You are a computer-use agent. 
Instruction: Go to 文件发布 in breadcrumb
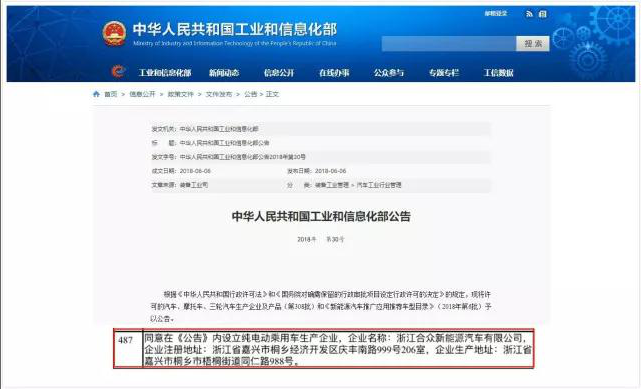coord(219,94)
